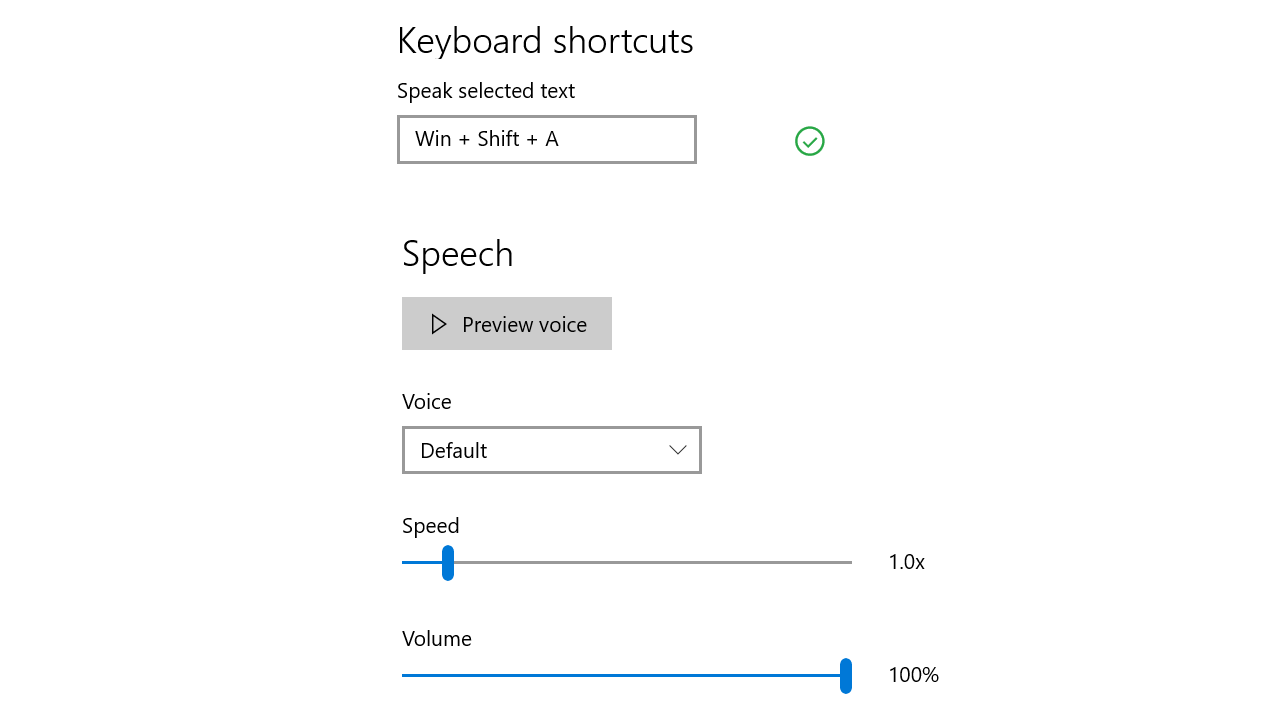
Task: Click the play triangle icon in Preview voice
Action: click(x=438, y=324)
